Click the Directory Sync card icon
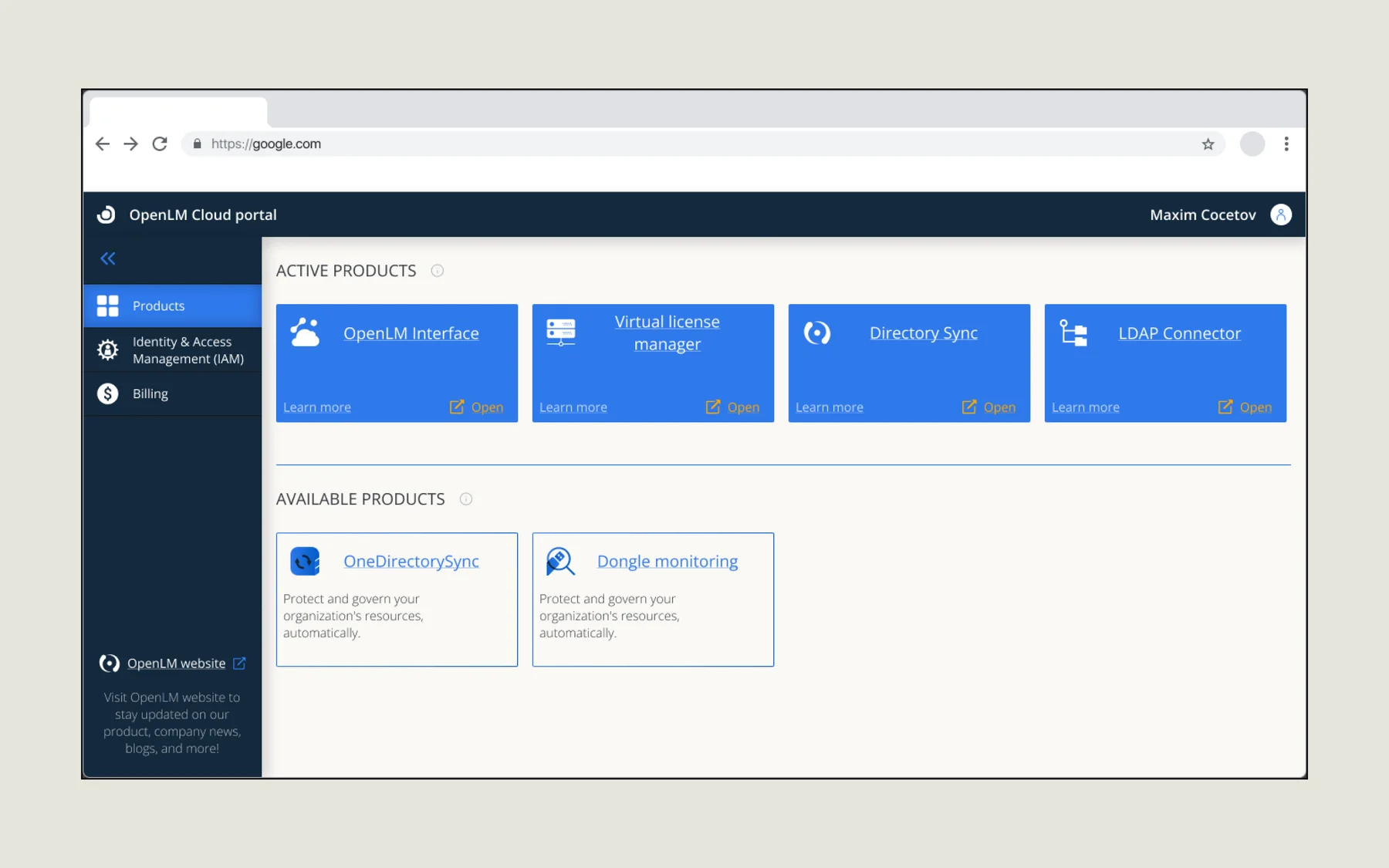The height and width of the screenshot is (868, 1389). pyautogui.click(x=817, y=333)
